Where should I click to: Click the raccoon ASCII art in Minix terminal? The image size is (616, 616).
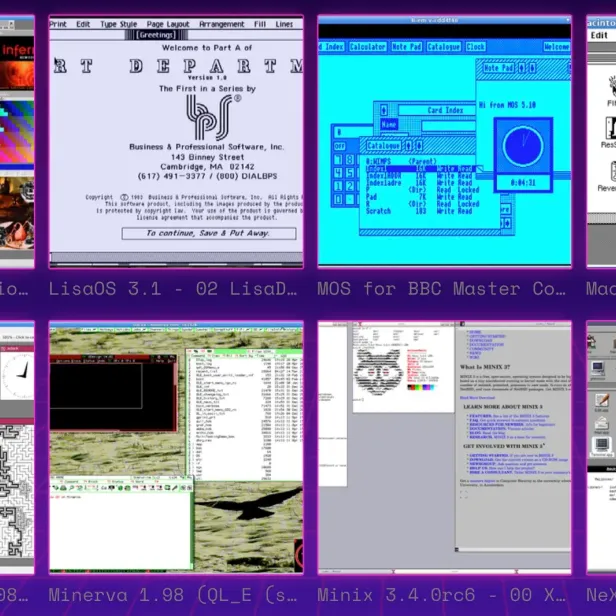click(378, 371)
